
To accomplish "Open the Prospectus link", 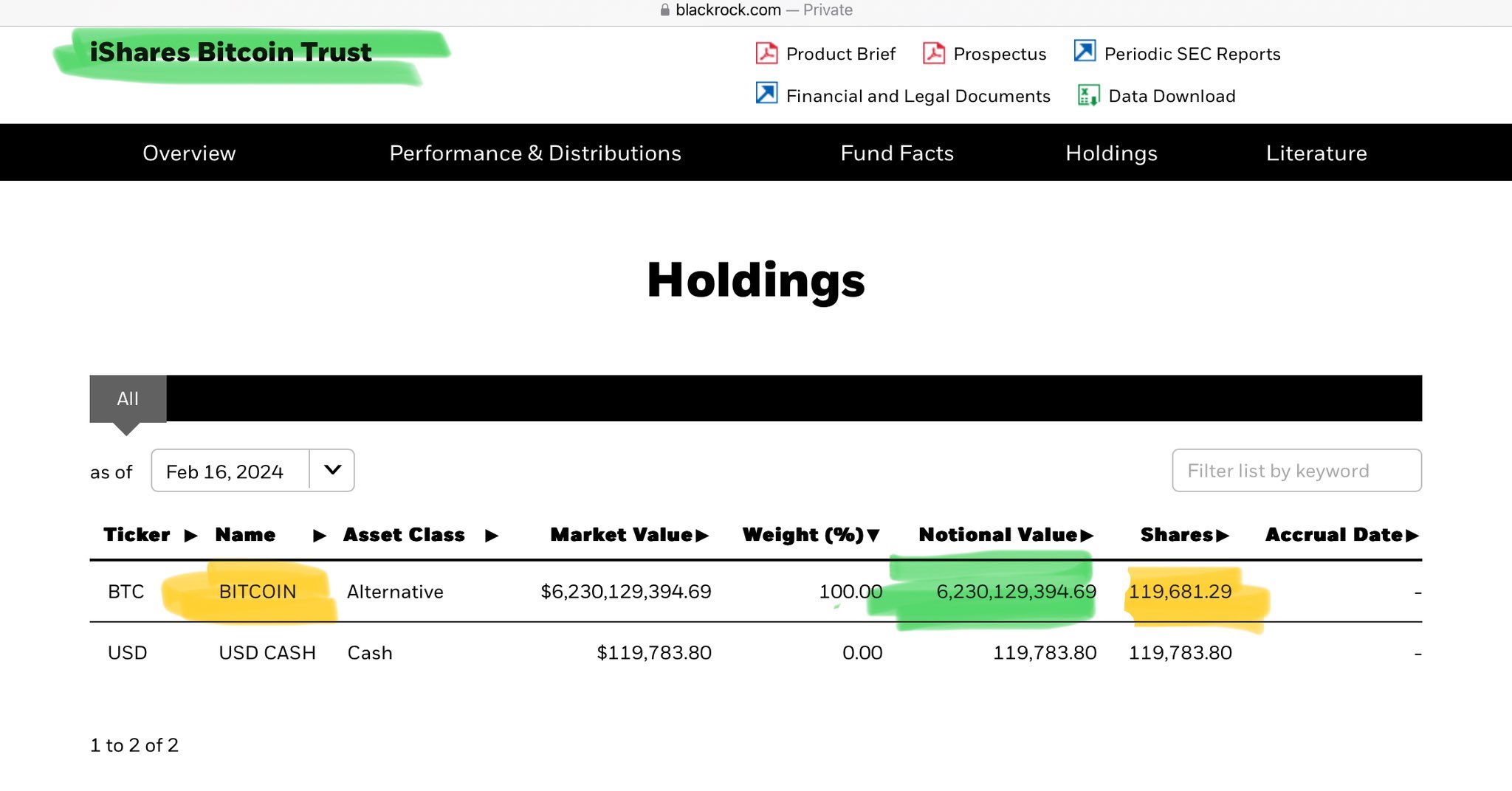I will point(1000,54).
